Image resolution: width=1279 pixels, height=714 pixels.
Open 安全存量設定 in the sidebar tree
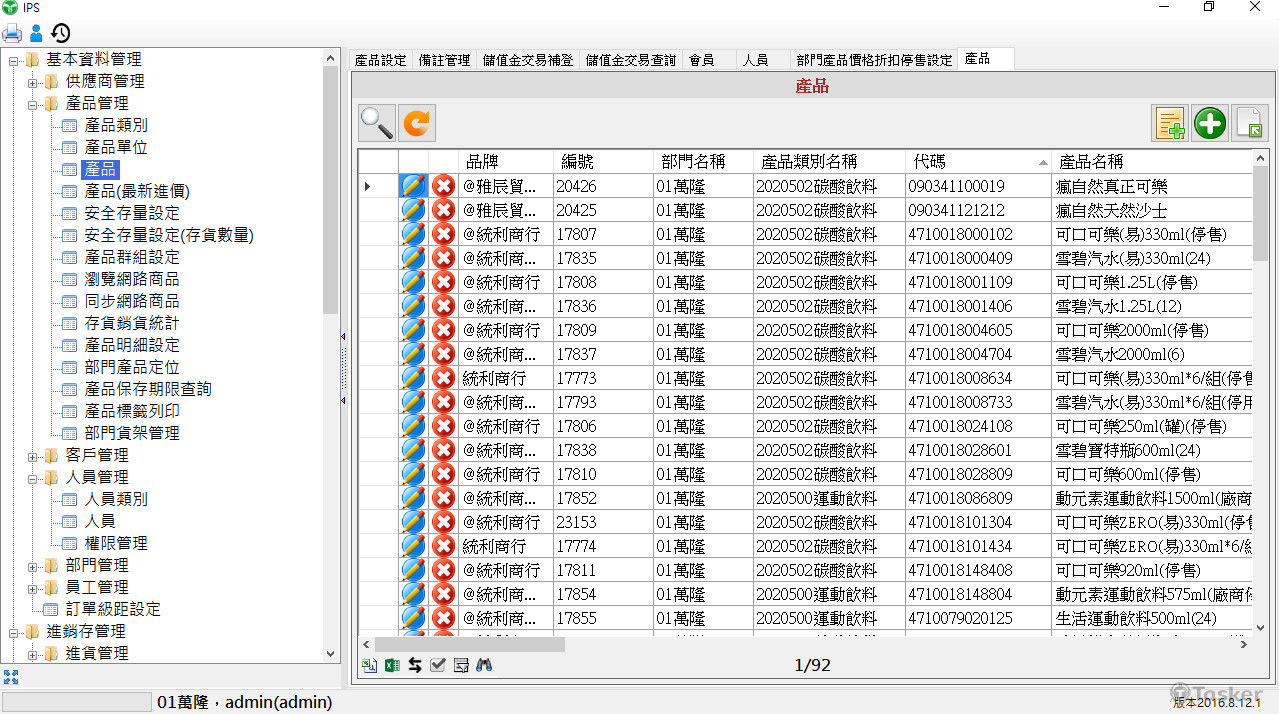132,213
